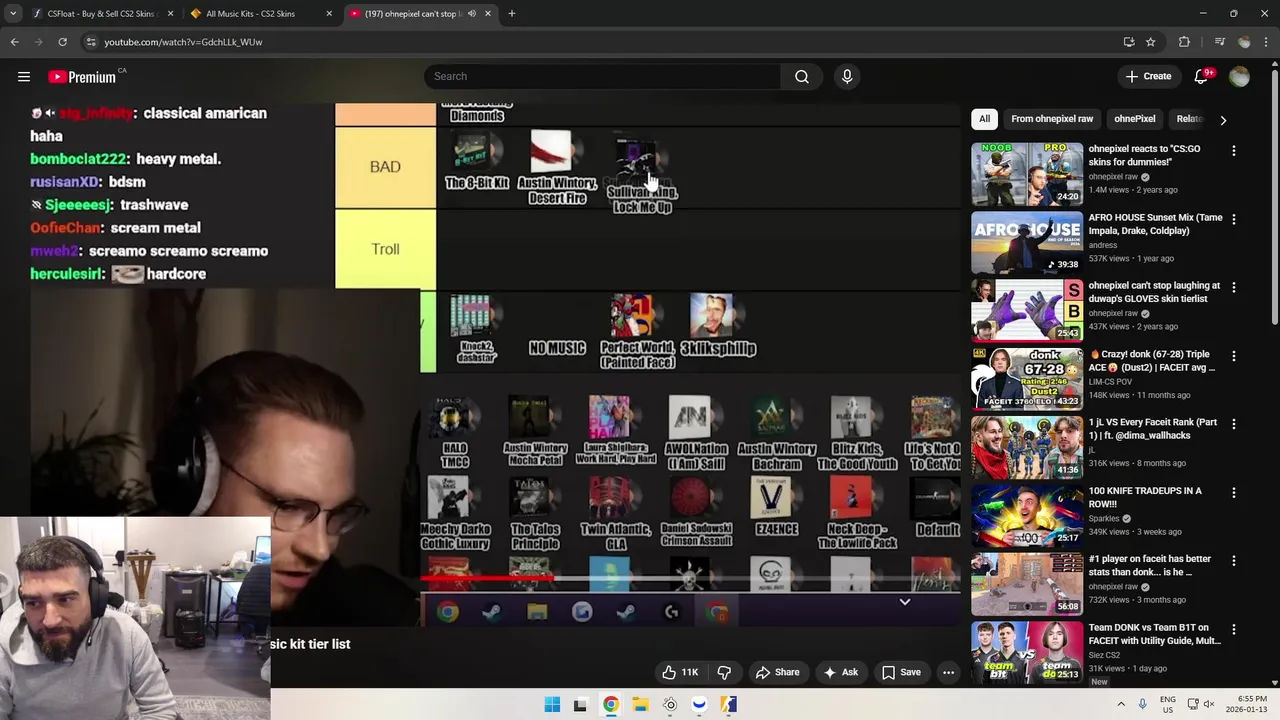Open #1 player on faceit thumbnail
Screen dimensions: 1280x720
(1027, 584)
